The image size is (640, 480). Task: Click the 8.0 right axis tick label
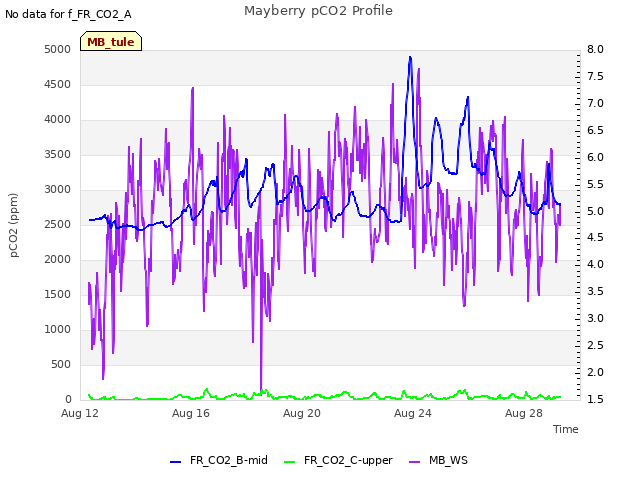(x=595, y=49)
